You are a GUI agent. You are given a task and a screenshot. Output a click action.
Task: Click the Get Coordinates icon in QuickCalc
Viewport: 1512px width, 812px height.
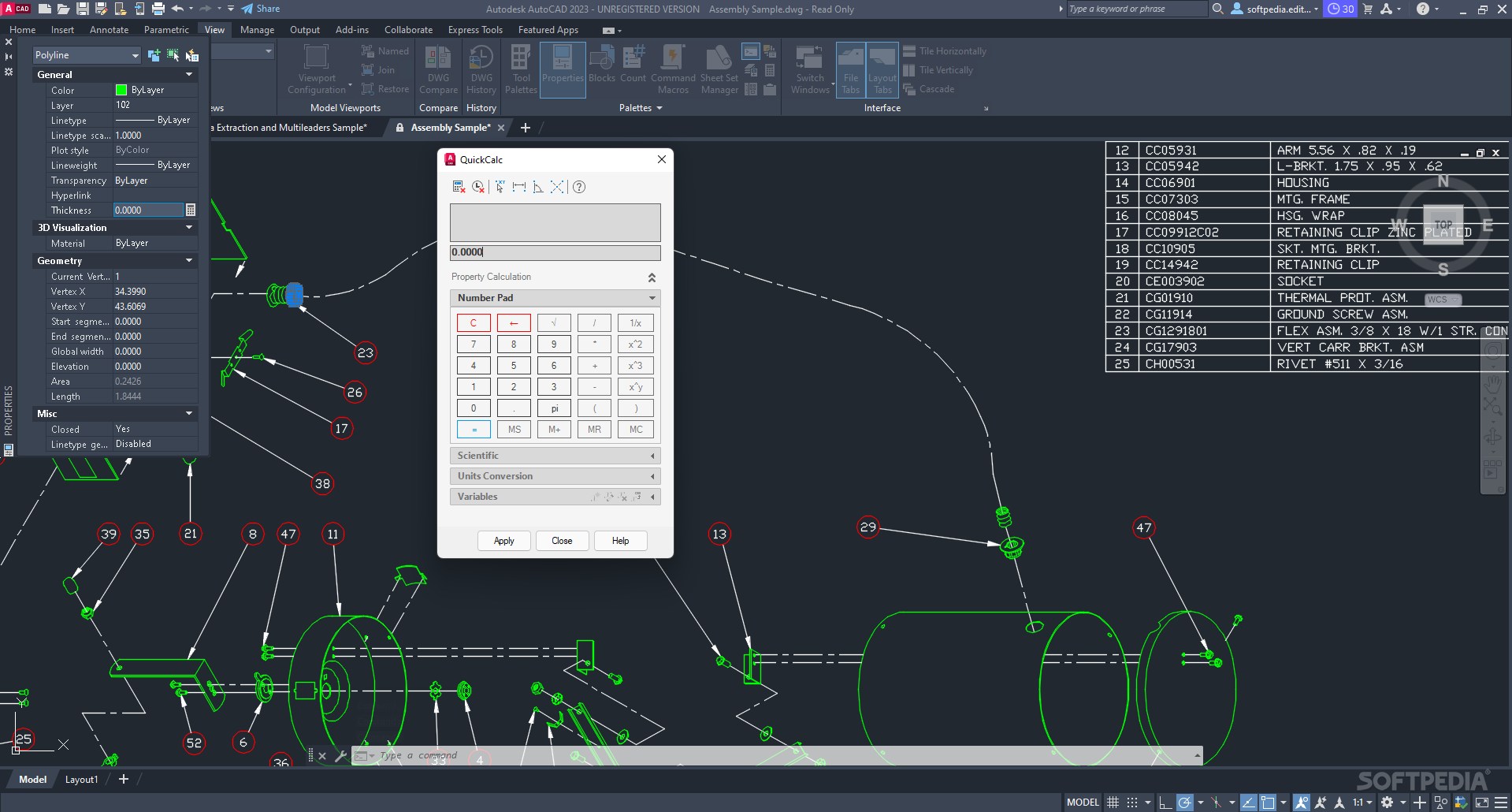pos(500,187)
